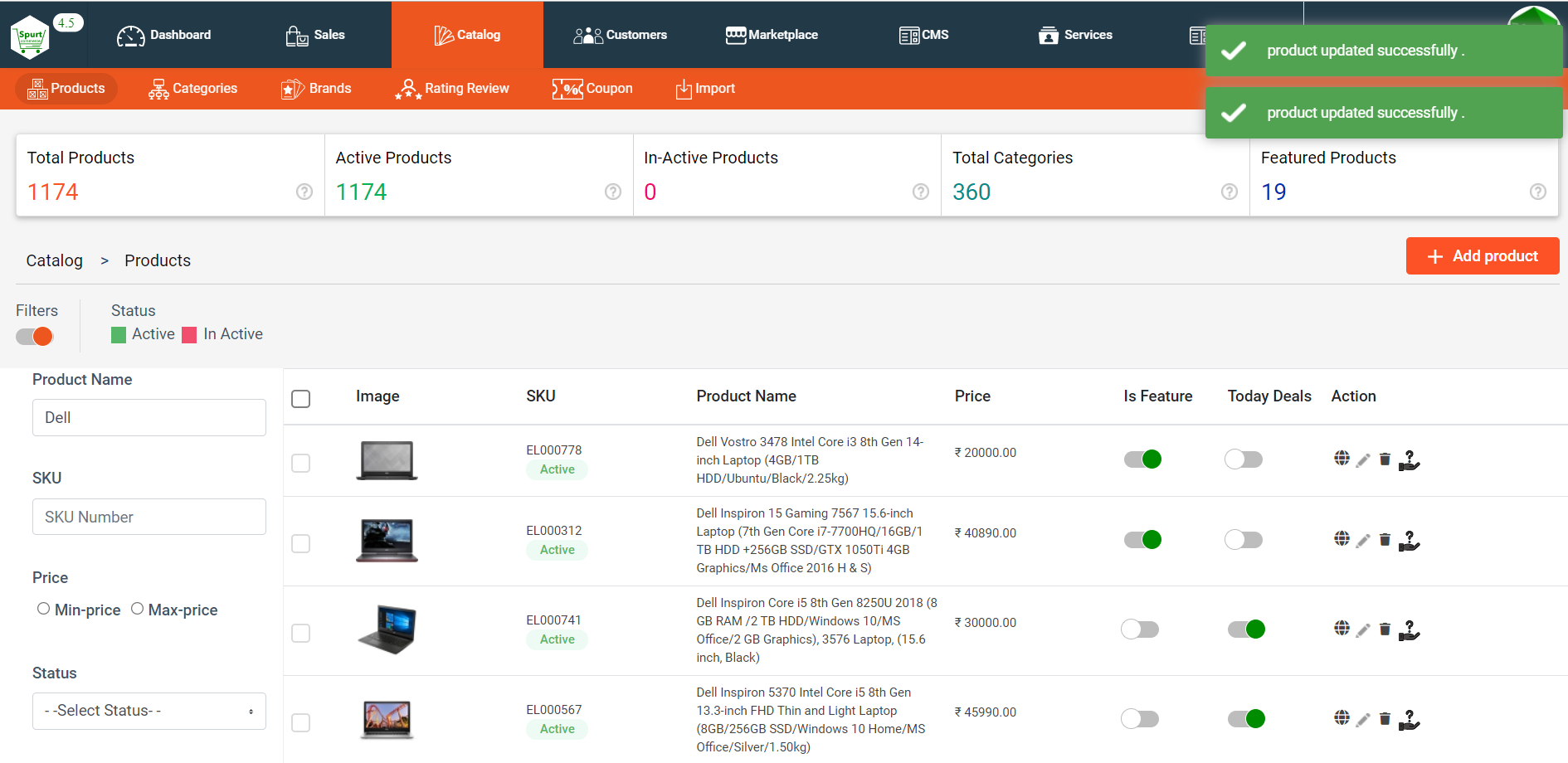Check the checkbox for product EL000312
The image size is (1568, 763).
(301, 543)
